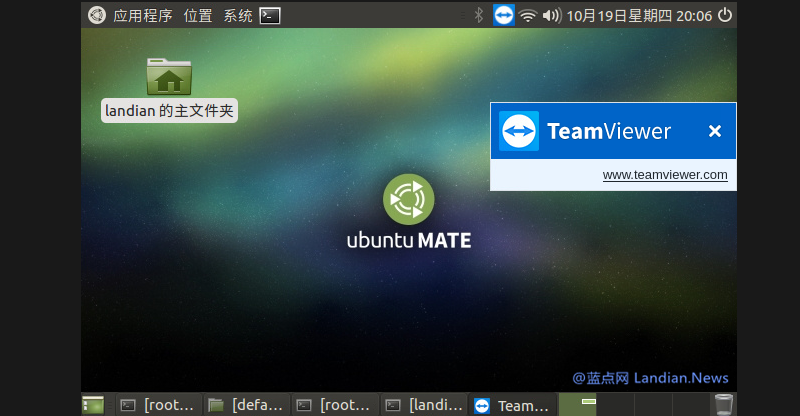Open the trash bin icon
Screen dimensions: 800x416
click(724, 405)
